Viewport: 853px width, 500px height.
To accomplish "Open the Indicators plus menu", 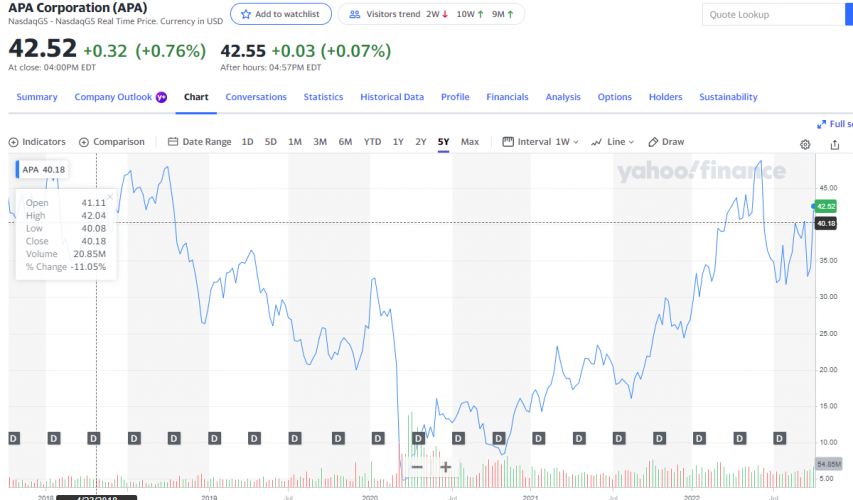I will (x=37, y=142).
